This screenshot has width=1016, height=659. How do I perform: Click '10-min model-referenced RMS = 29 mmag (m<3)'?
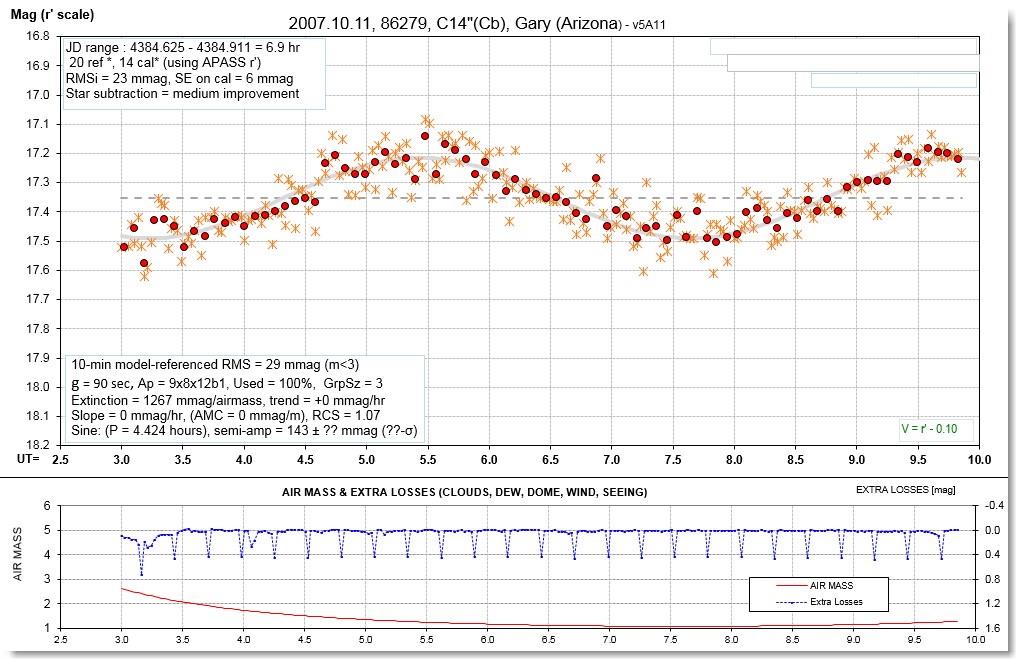(x=215, y=365)
